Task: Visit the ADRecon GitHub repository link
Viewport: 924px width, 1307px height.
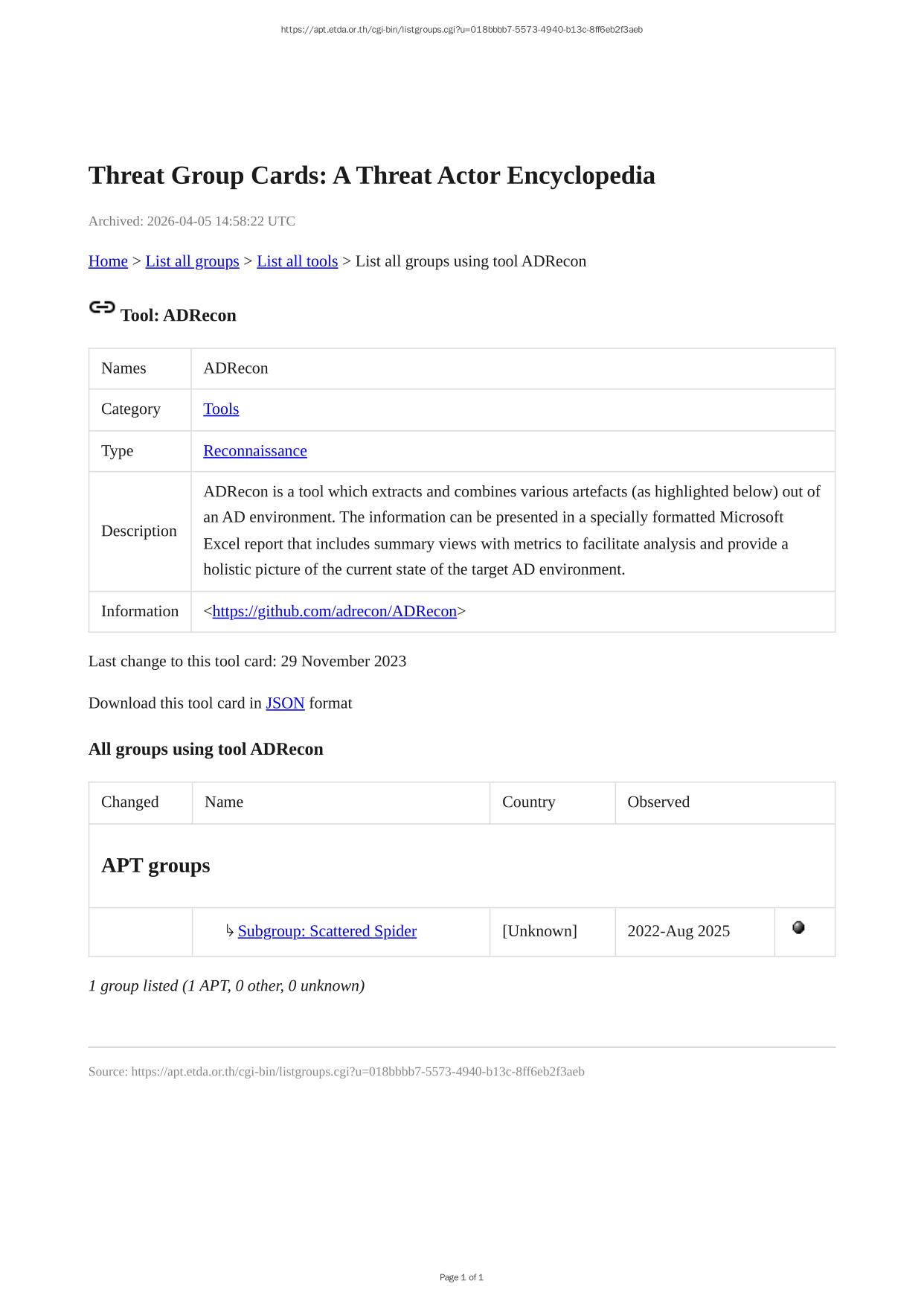Action: tap(334, 611)
